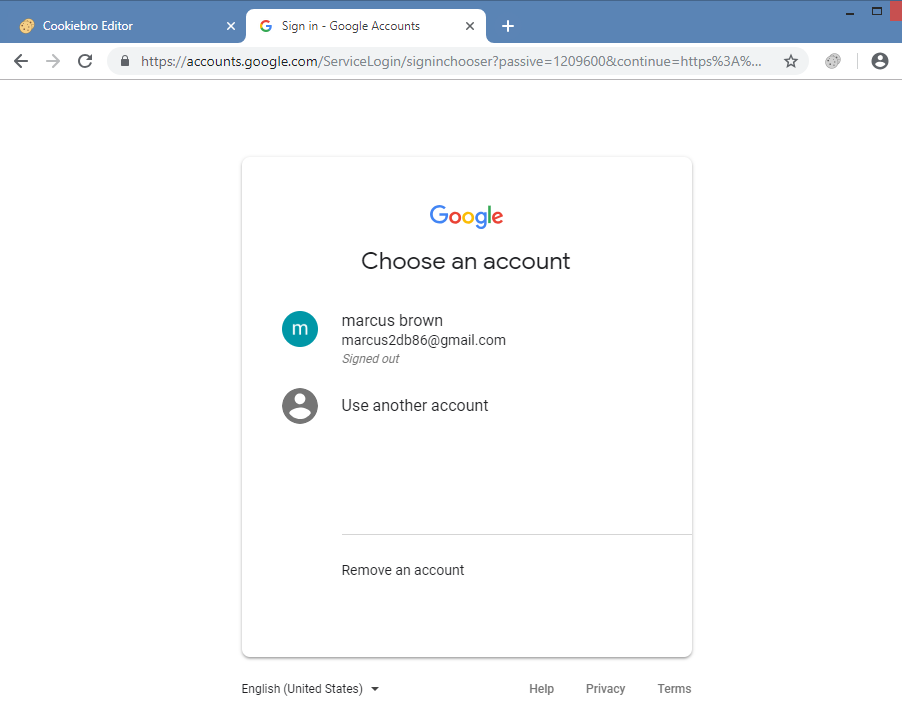The width and height of the screenshot is (902, 705).
Task: Click the marcus2db86@gmail.com email text
Action: [x=423, y=340]
